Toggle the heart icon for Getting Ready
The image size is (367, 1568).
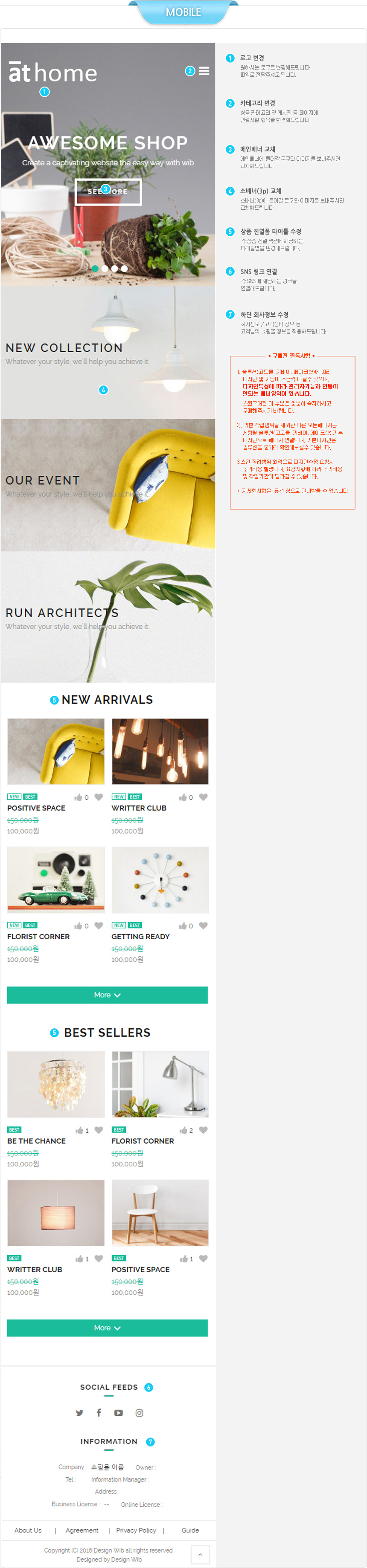[203, 925]
